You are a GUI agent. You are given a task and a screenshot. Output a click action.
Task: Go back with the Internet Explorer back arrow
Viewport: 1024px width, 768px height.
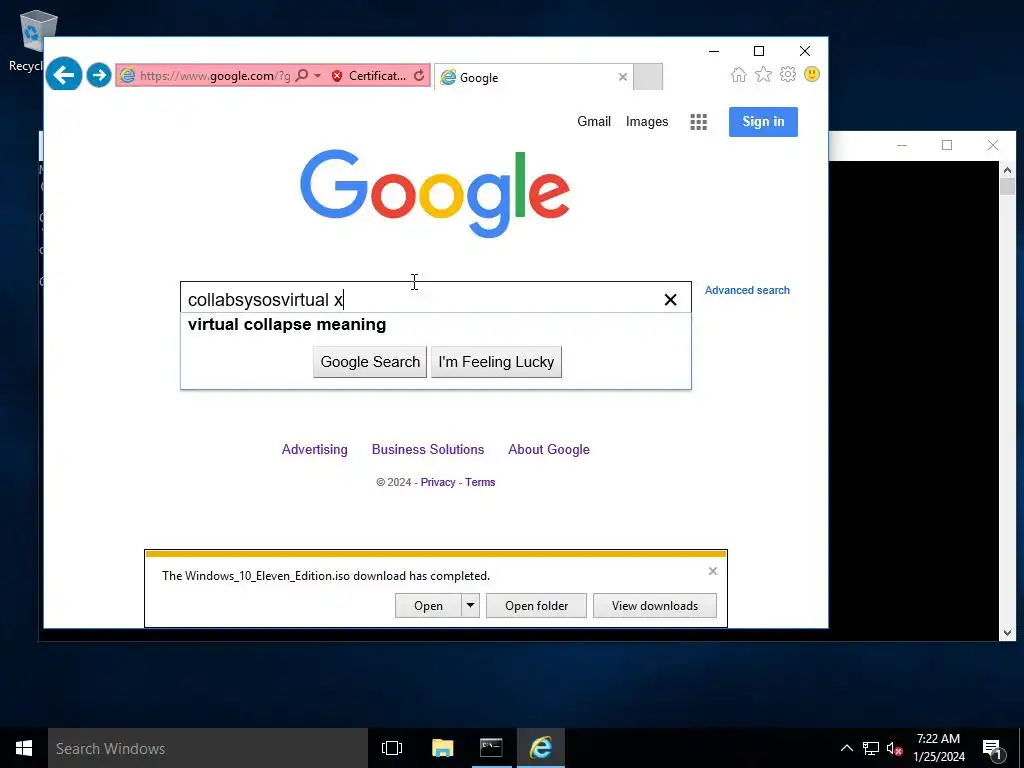(64, 74)
